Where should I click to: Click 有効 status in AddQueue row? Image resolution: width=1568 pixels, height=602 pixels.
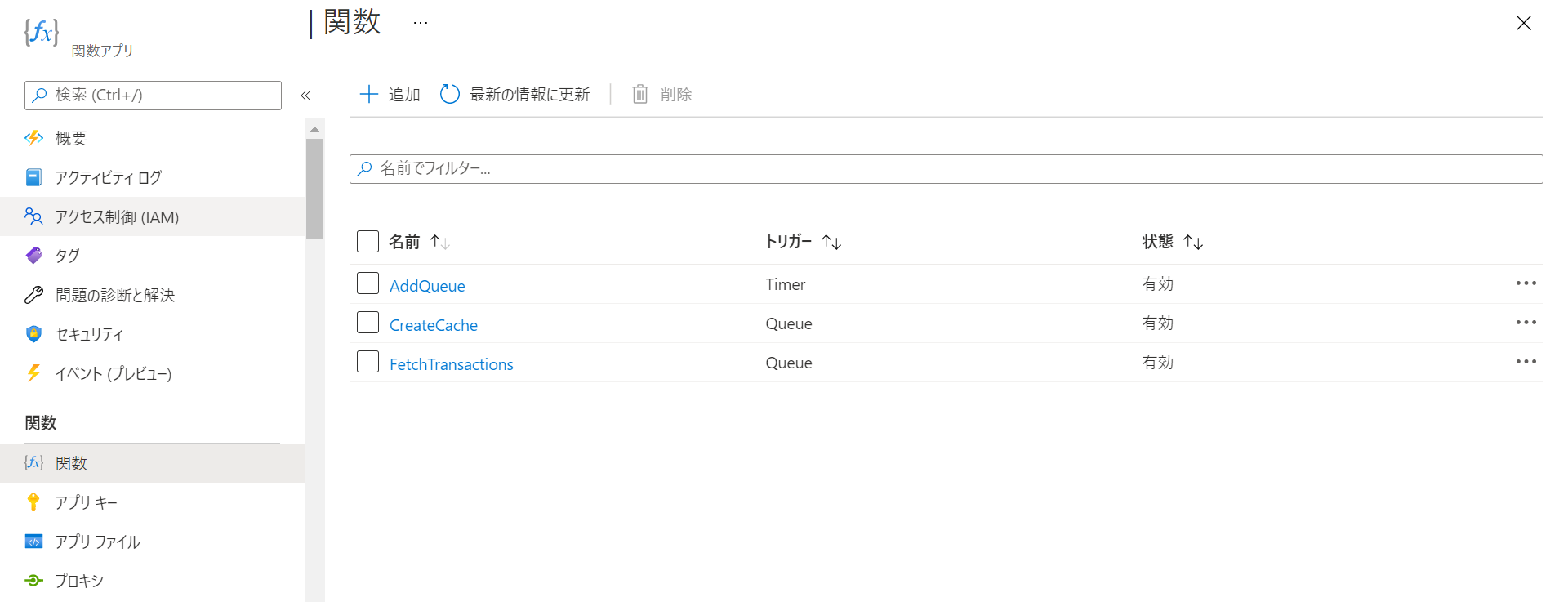[1157, 283]
